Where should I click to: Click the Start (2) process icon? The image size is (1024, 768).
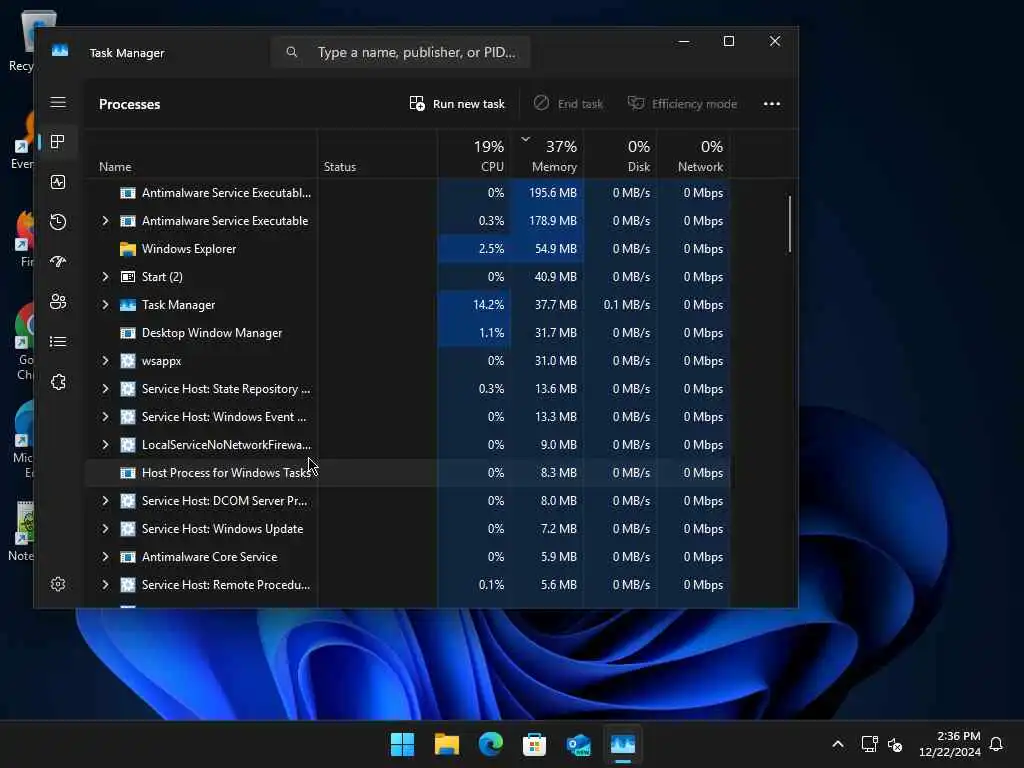point(128,277)
